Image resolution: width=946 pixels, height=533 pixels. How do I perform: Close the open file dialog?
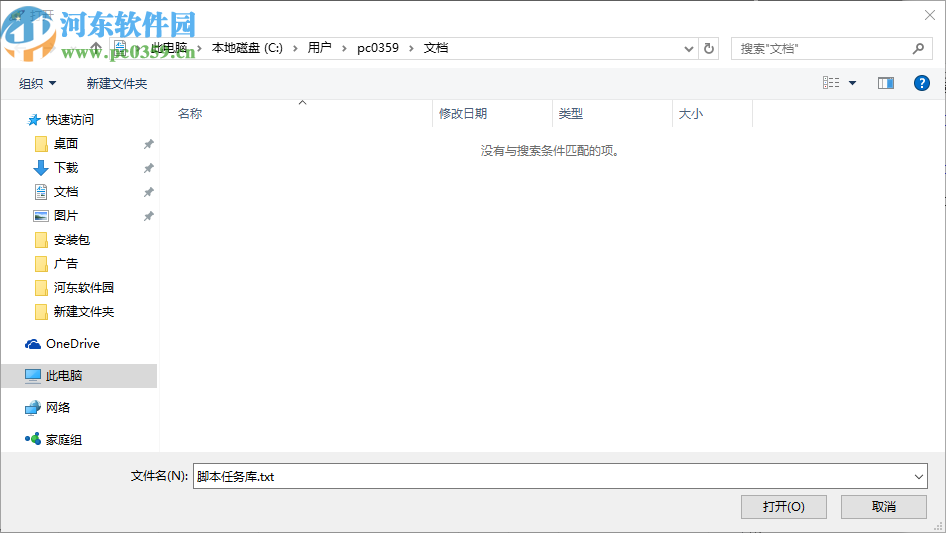(x=930, y=15)
